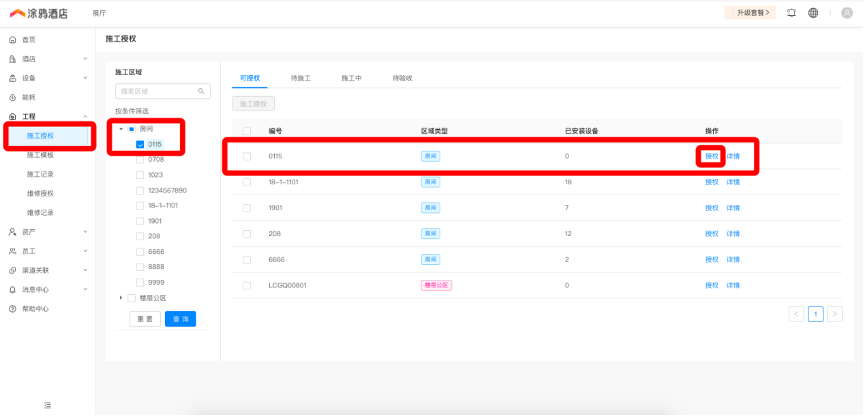Screen dimensions: 864x416
Task: Click the 展厅 label in the header
Action: tap(99, 13)
